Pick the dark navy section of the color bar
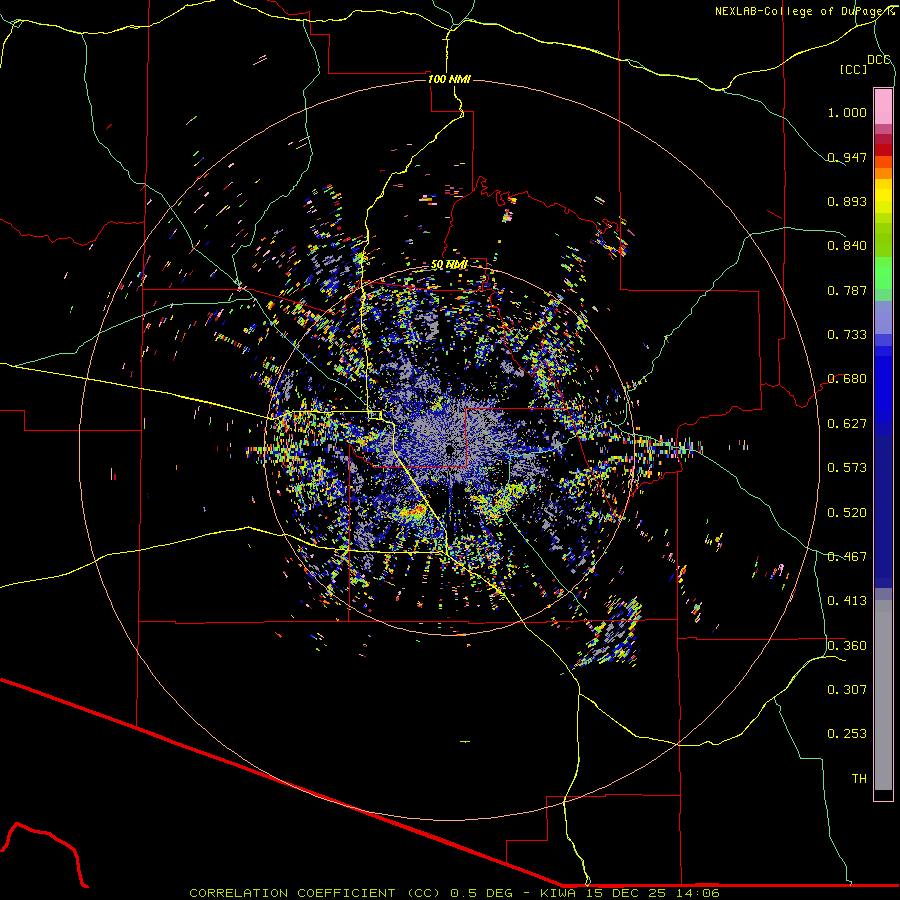This screenshot has width=900, height=900. click(x=883, y=505)
